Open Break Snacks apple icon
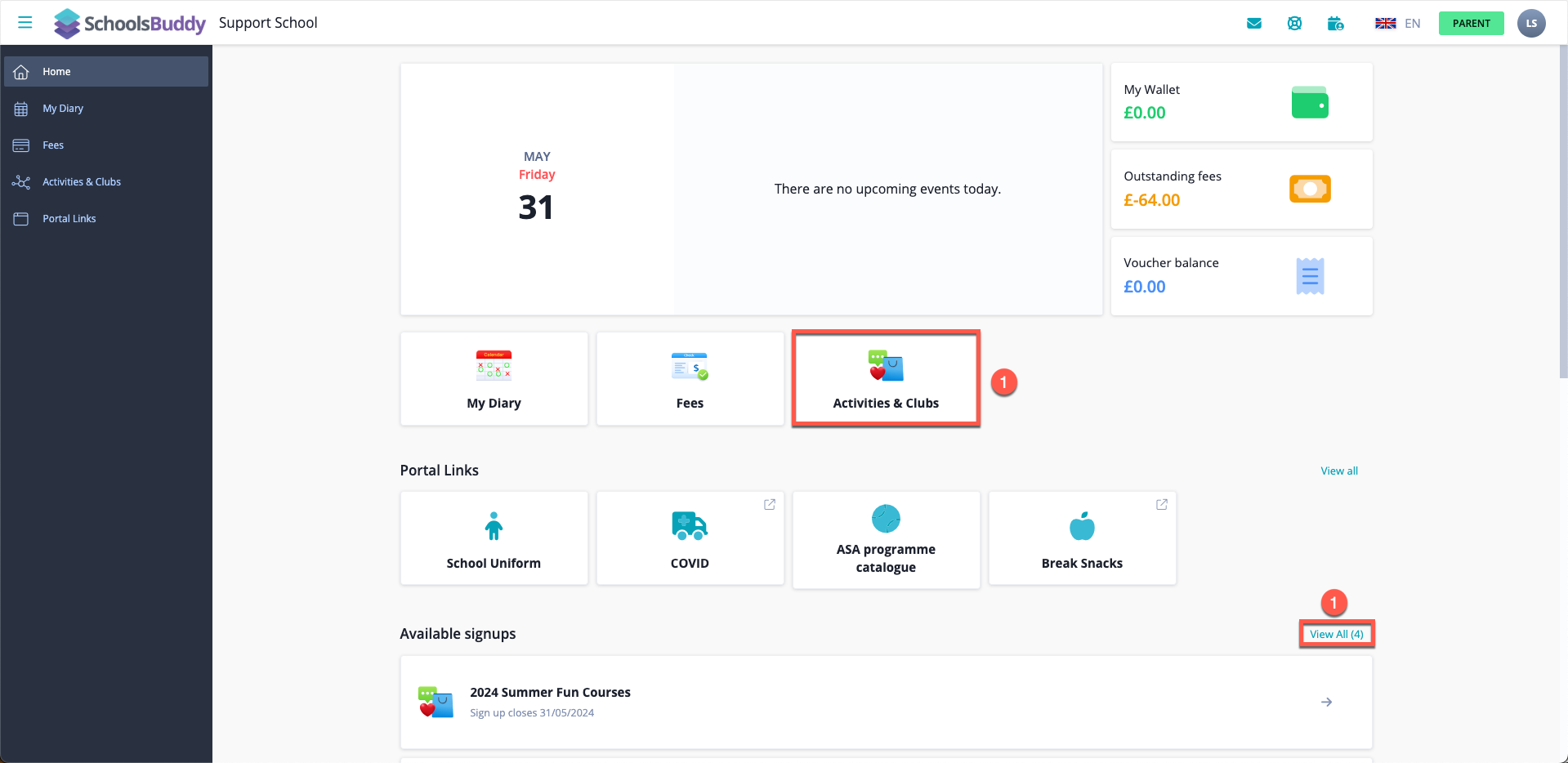 pyautogui.click(x=1082, y=526)
